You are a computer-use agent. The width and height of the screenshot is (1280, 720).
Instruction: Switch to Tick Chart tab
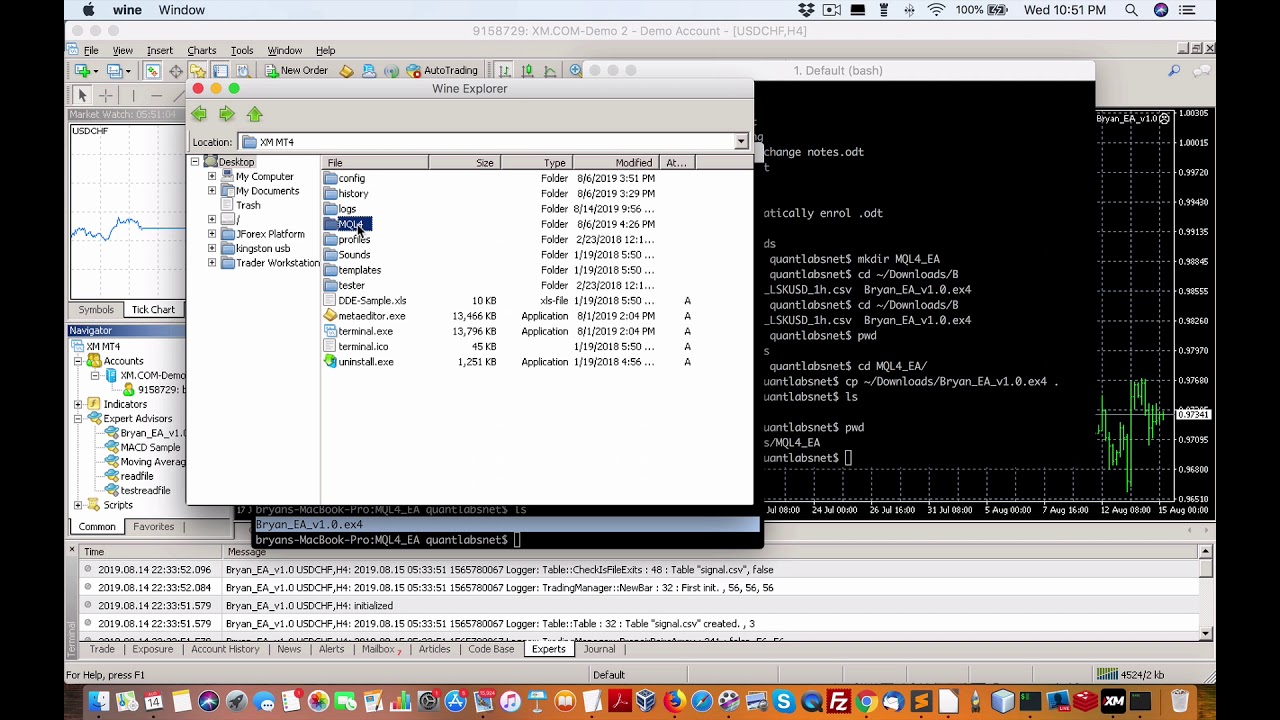(153, 310)
